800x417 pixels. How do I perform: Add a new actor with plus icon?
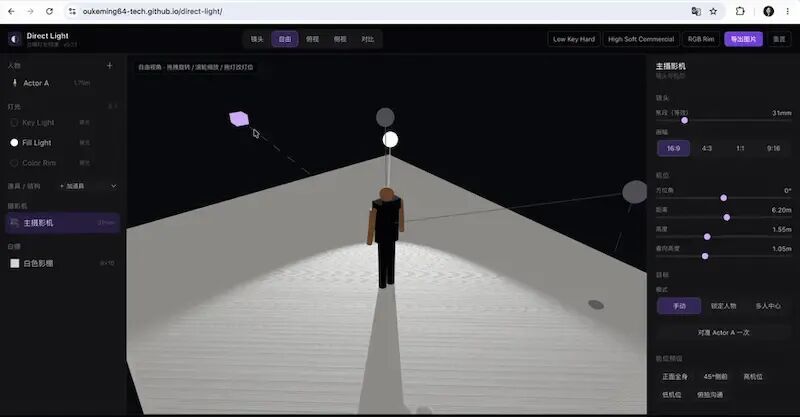[x=110, y=65]
